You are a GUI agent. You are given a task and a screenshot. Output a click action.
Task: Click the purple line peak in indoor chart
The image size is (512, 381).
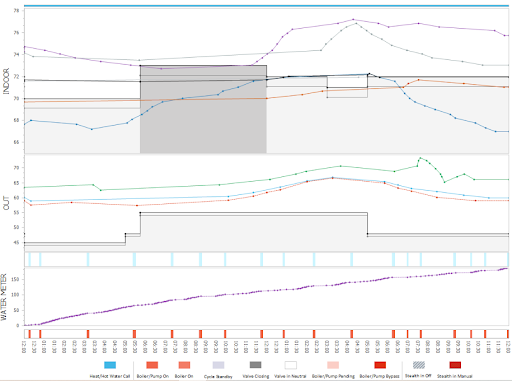(x=353, y=19)
